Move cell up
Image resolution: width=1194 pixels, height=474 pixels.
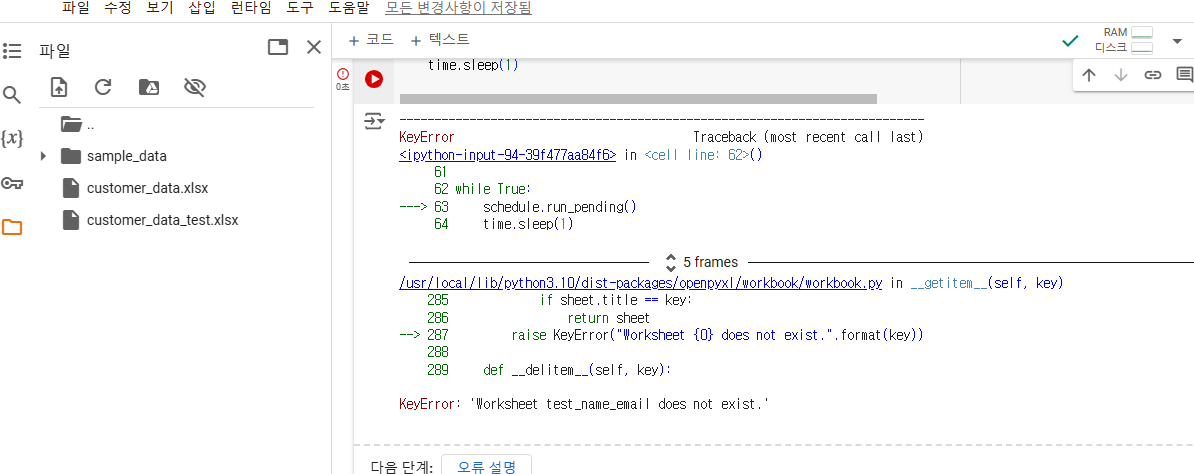pyautogui.click(x=1089, y=75)
